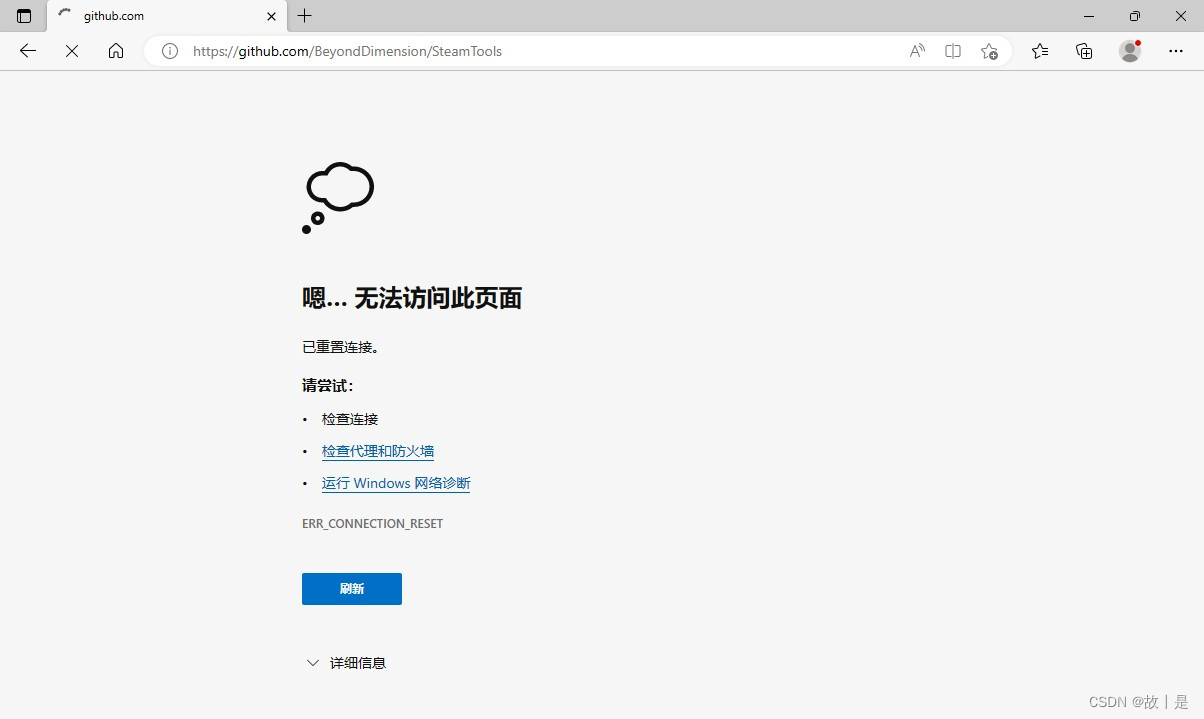The height and width of the screenshot is (719, 1204).
Task: View site information icon in address bar
Action: [170, 51]
